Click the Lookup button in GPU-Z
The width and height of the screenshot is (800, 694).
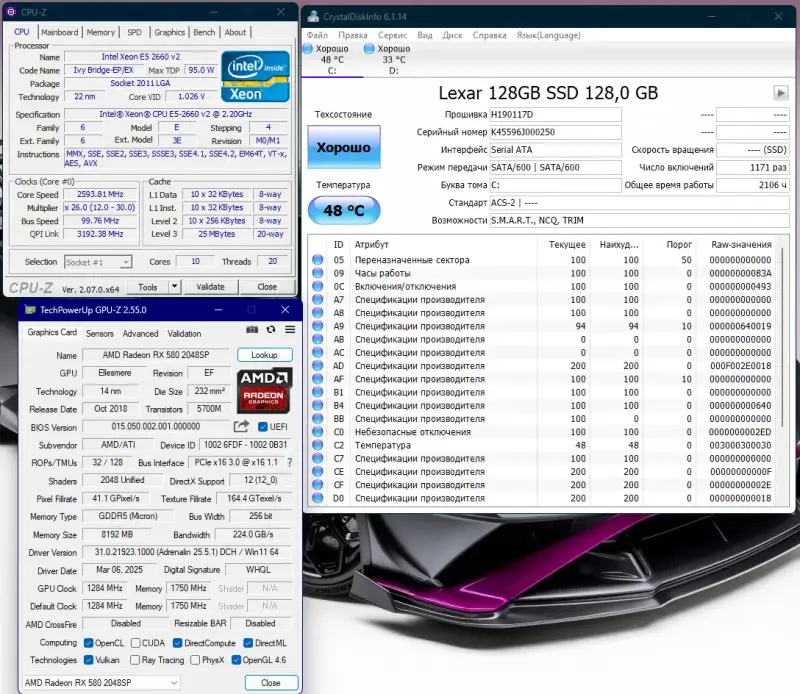pyautogui.click(x=264, y=354)
